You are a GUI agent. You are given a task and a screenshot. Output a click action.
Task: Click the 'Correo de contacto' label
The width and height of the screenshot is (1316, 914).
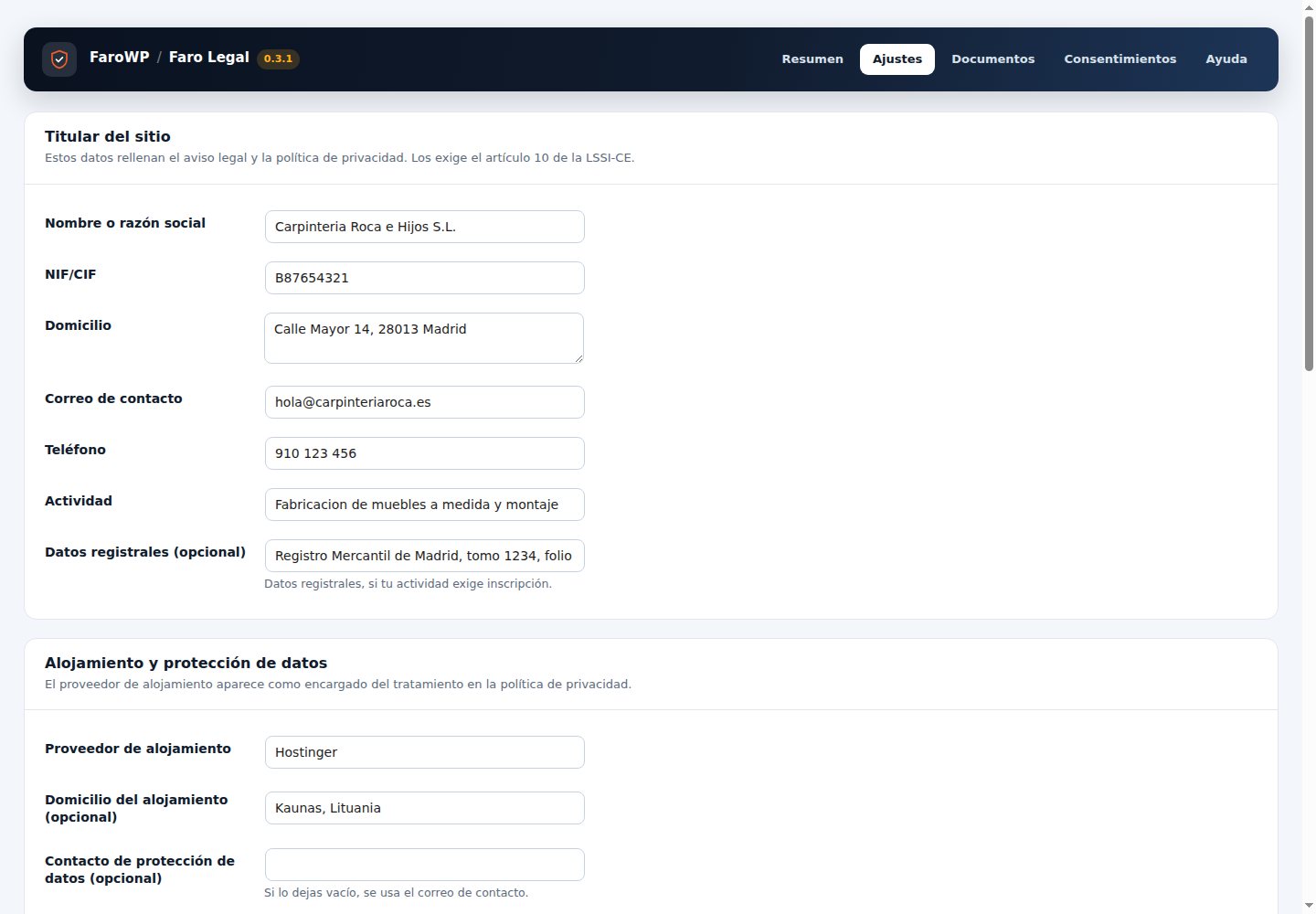tap(113, 399)
